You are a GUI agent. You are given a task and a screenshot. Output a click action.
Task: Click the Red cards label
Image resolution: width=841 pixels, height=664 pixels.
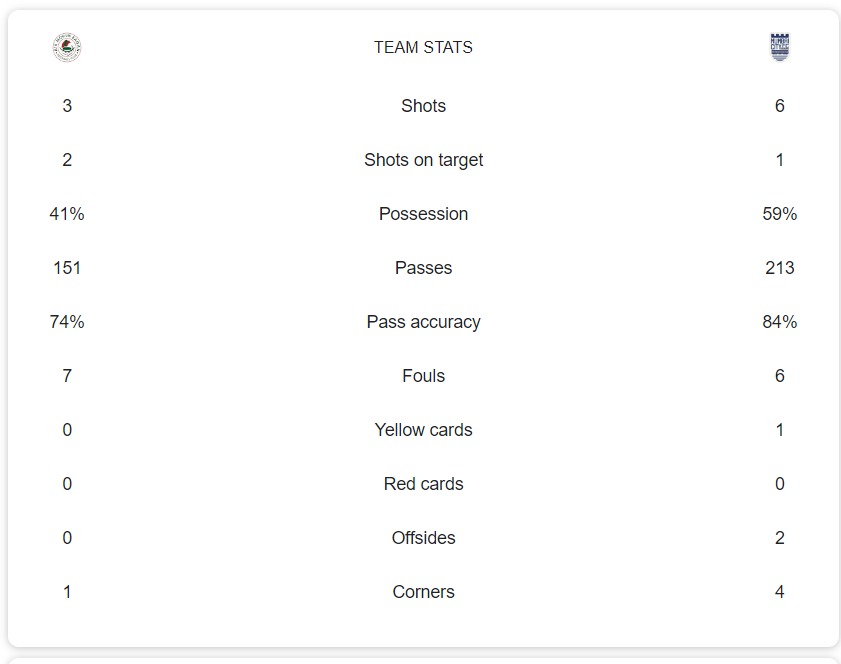coord(423,484)
